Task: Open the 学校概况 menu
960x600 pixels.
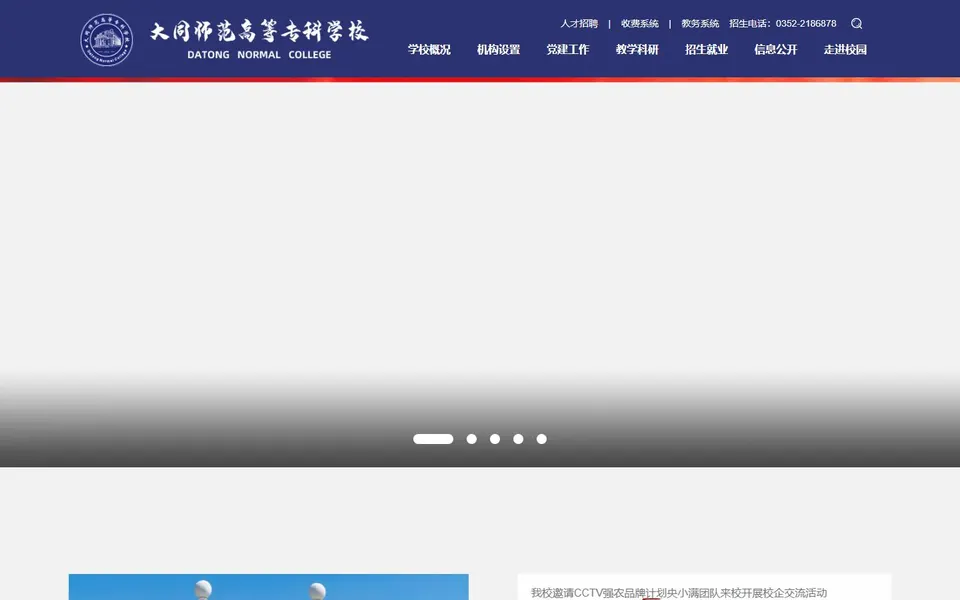Action: pos(429,50)
